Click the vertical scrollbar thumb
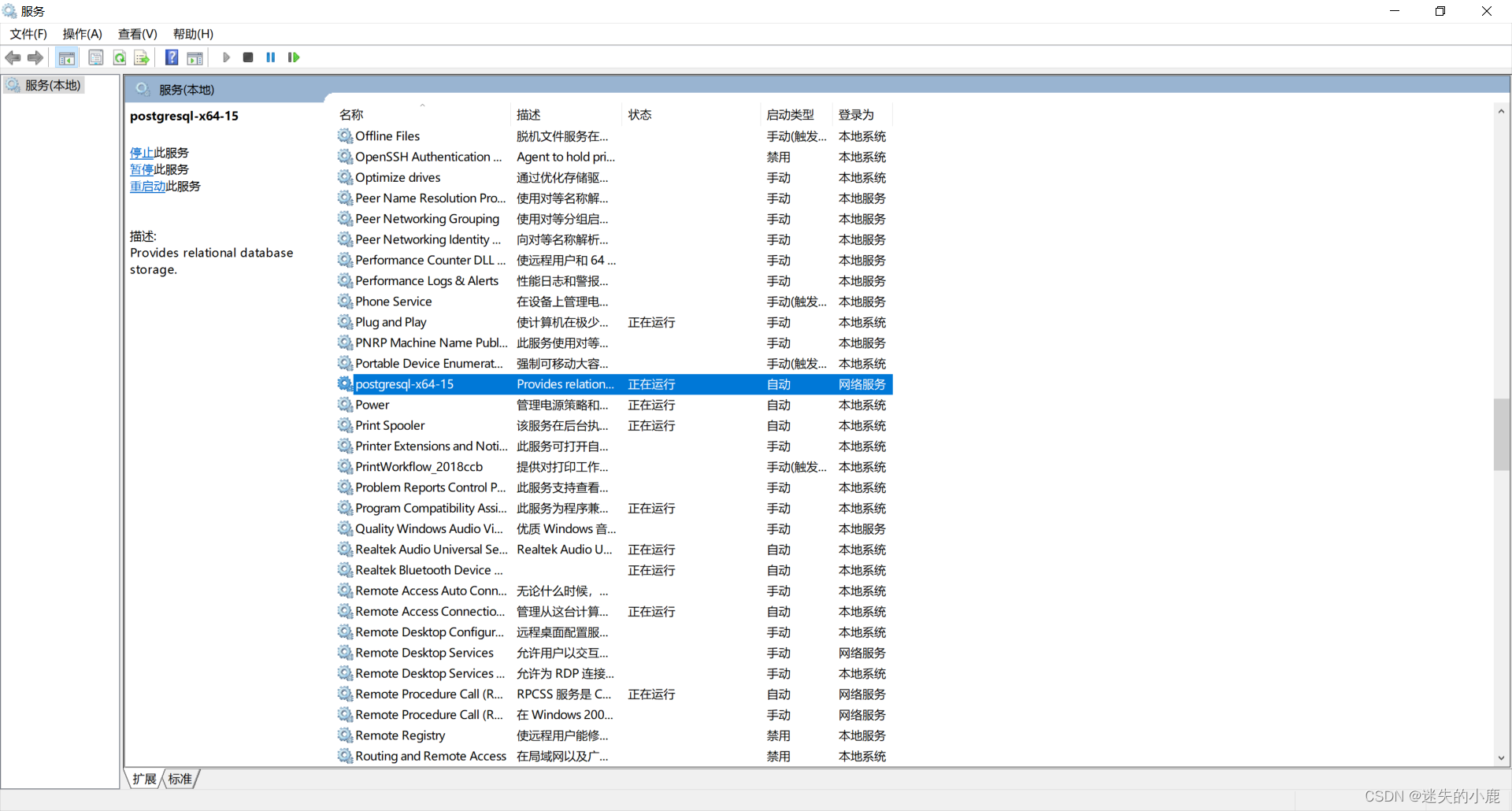The height and width of the screenshot is (811, 1512). [x=1501, y=435]
